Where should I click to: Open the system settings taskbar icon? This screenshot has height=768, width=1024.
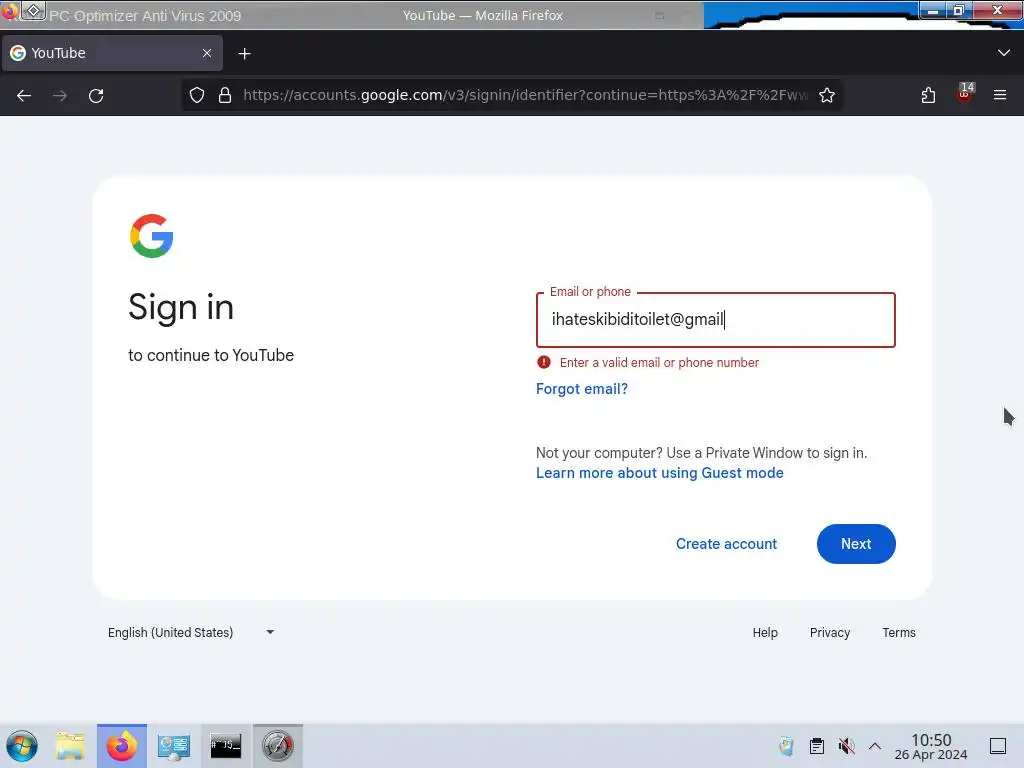[174, 746]
